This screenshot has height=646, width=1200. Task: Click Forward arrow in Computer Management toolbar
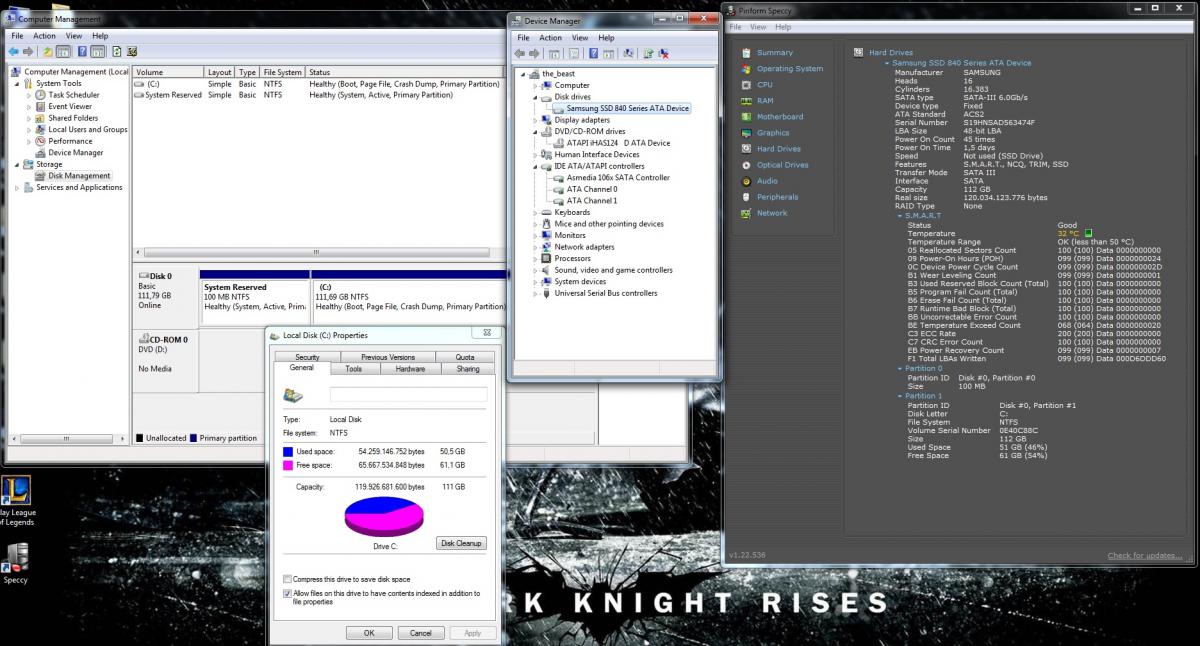pyautogui.click(x=29, y=52)
